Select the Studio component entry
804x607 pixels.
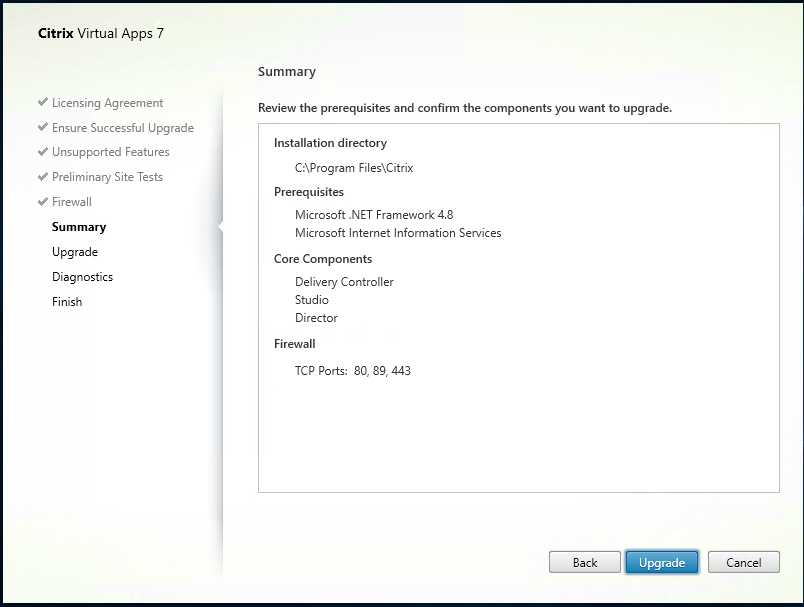click(x=312, y=300)
